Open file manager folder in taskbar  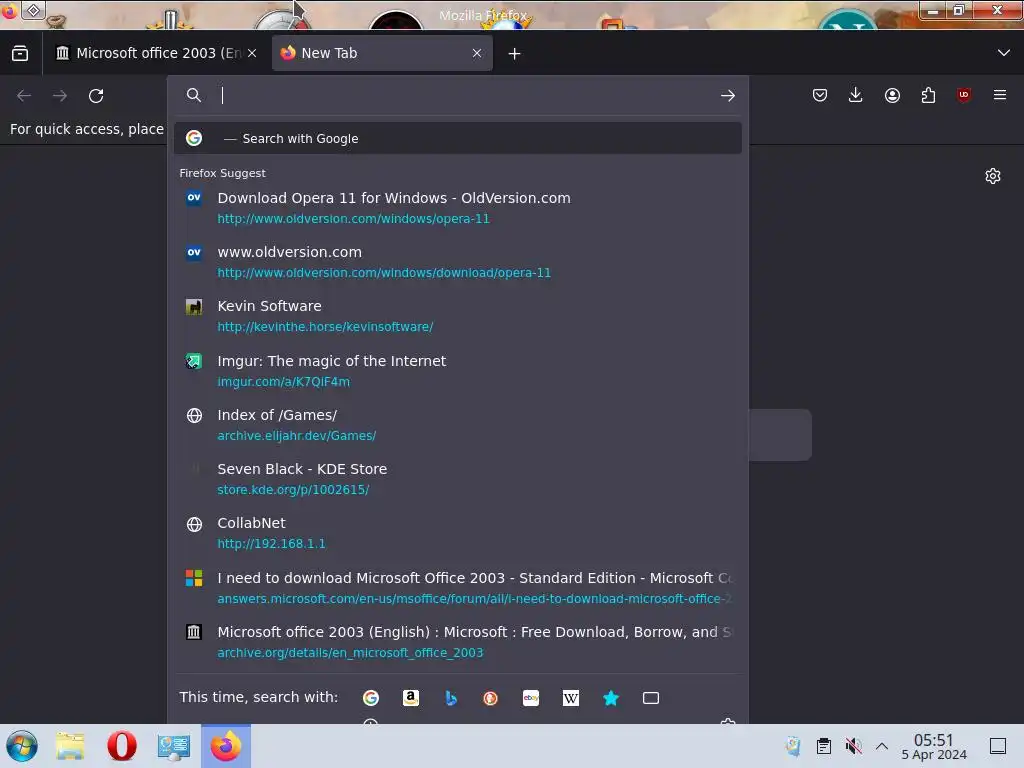click(x=70, y=746)
